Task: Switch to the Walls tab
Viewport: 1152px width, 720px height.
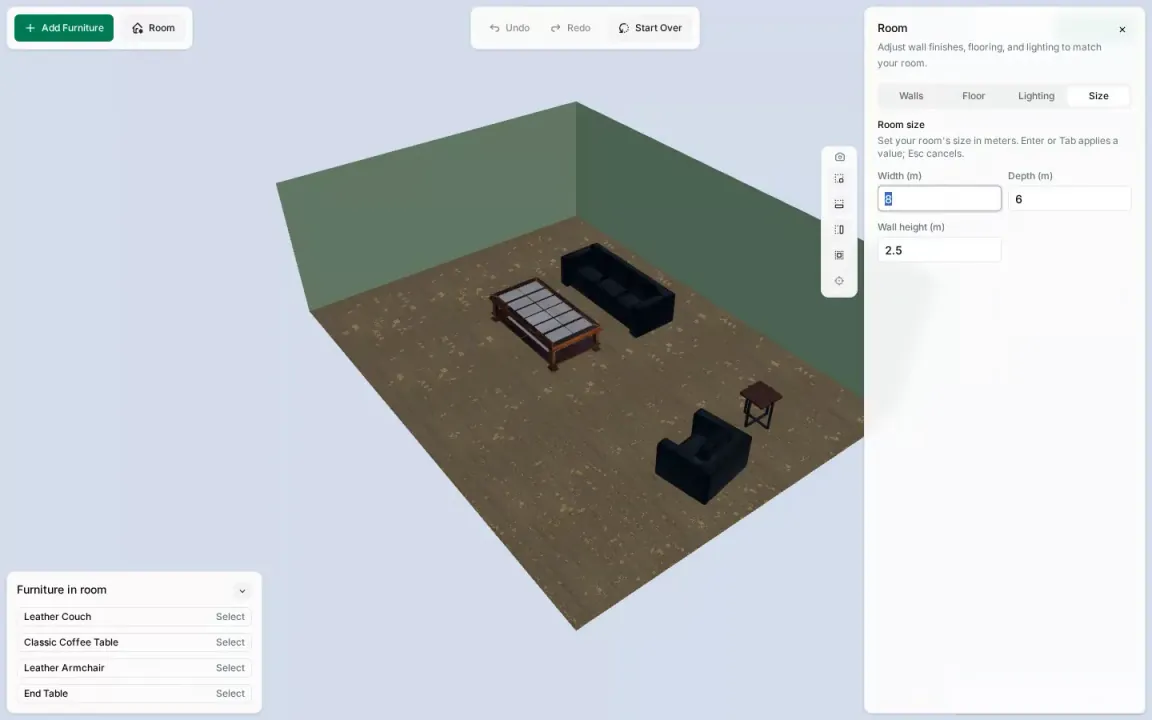Action: click(911, 96)
